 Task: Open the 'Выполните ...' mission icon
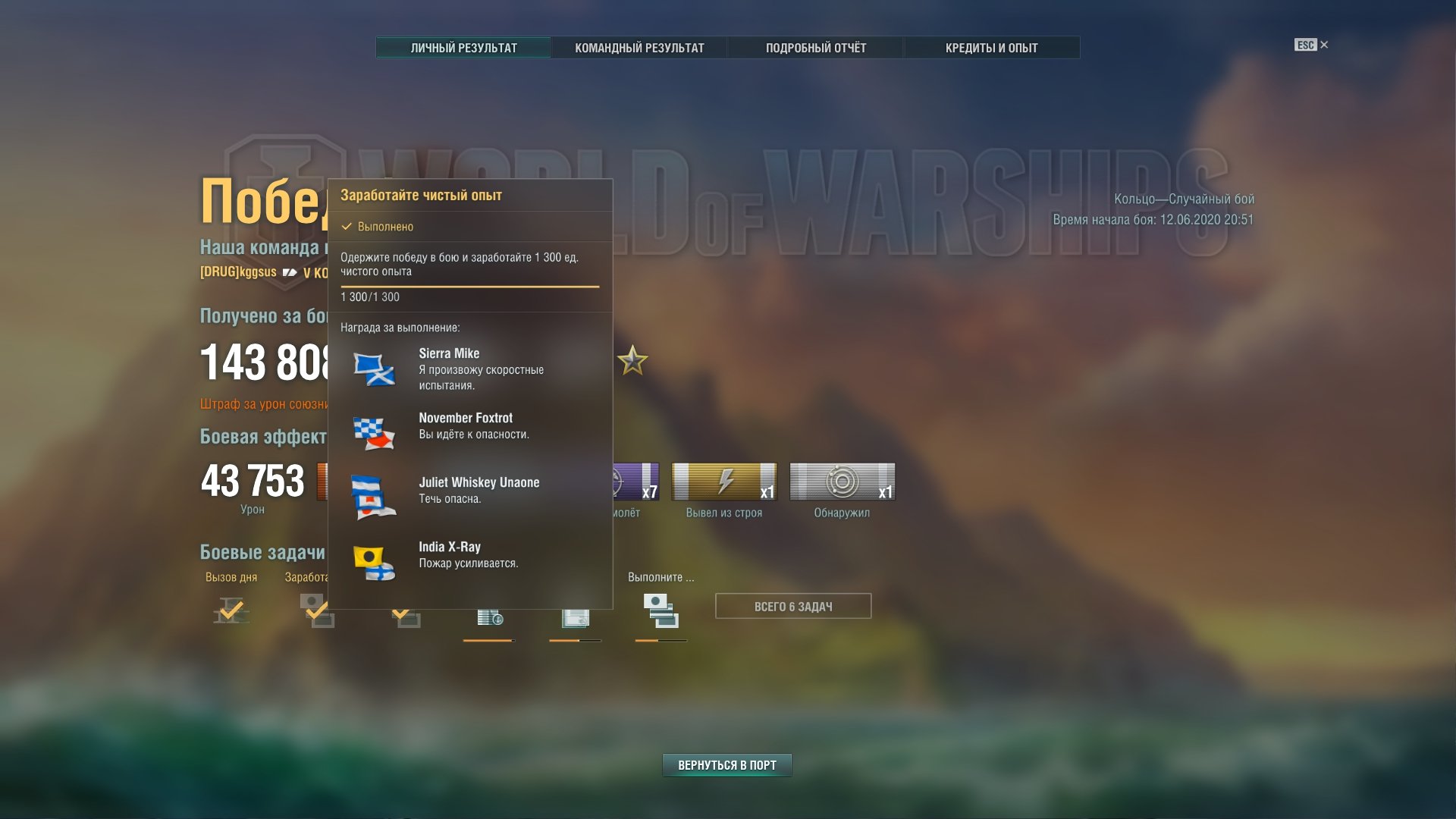pos(661,610)
